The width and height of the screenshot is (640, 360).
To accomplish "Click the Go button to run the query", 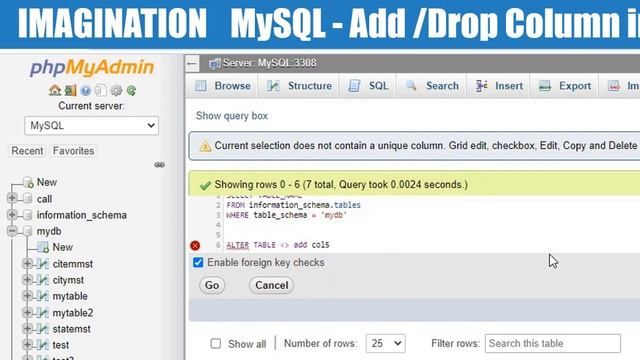I will coord(212,285).
